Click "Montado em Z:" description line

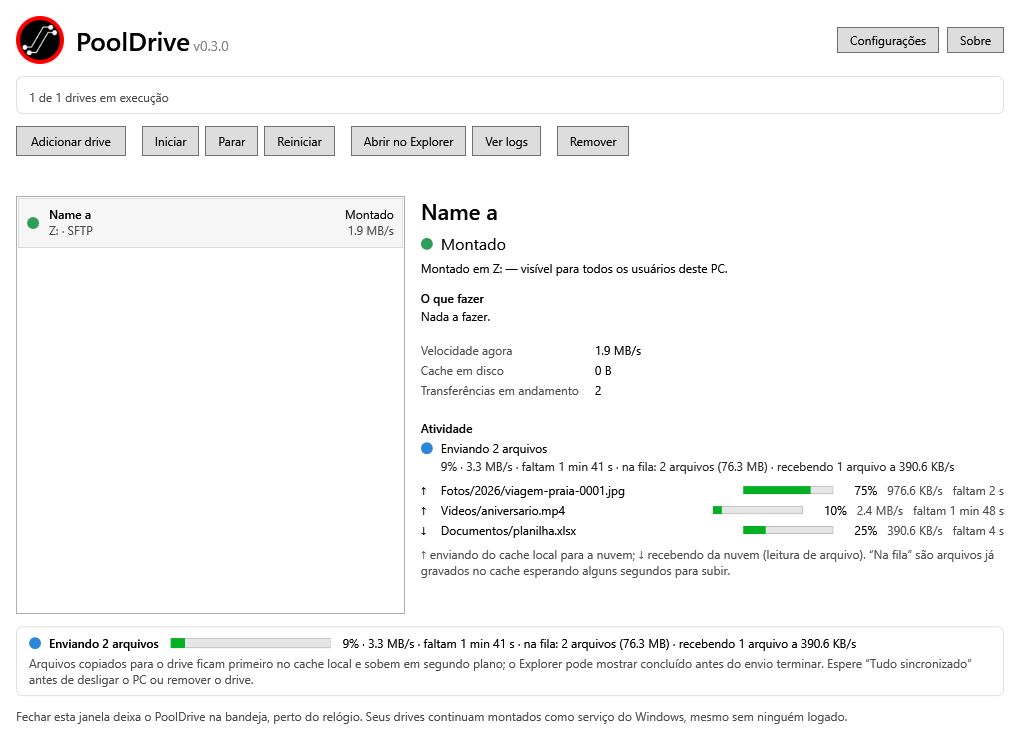574,269
